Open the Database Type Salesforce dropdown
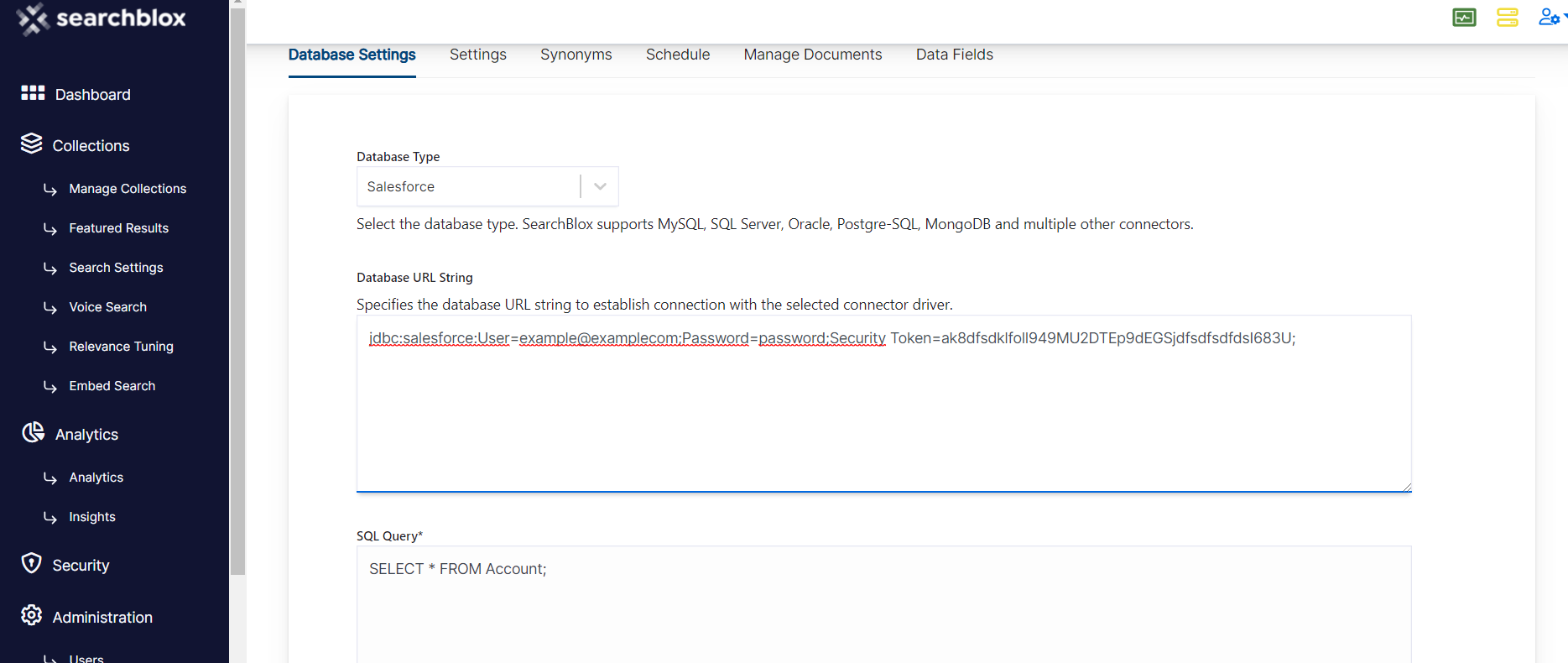The width and height of the screenshot is (1568, 663). (487, 186)
